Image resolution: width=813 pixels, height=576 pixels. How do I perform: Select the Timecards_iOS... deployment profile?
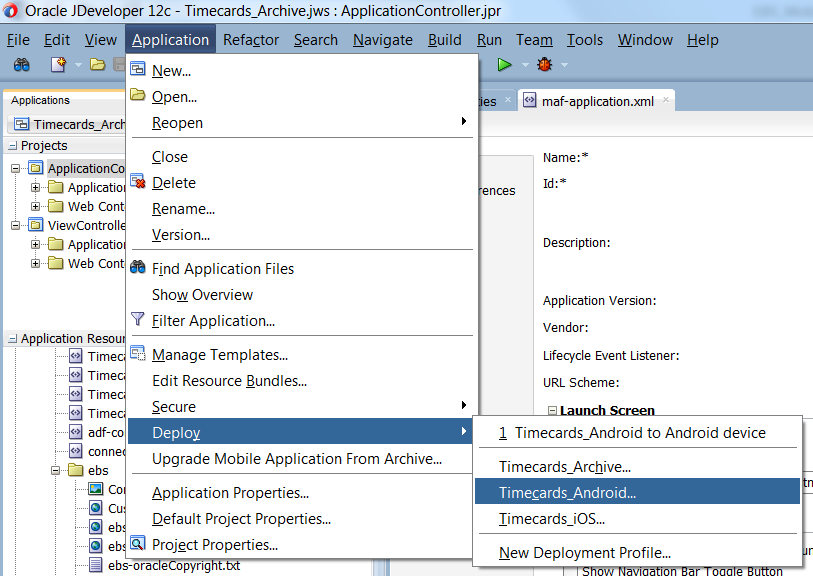point(637,518)
